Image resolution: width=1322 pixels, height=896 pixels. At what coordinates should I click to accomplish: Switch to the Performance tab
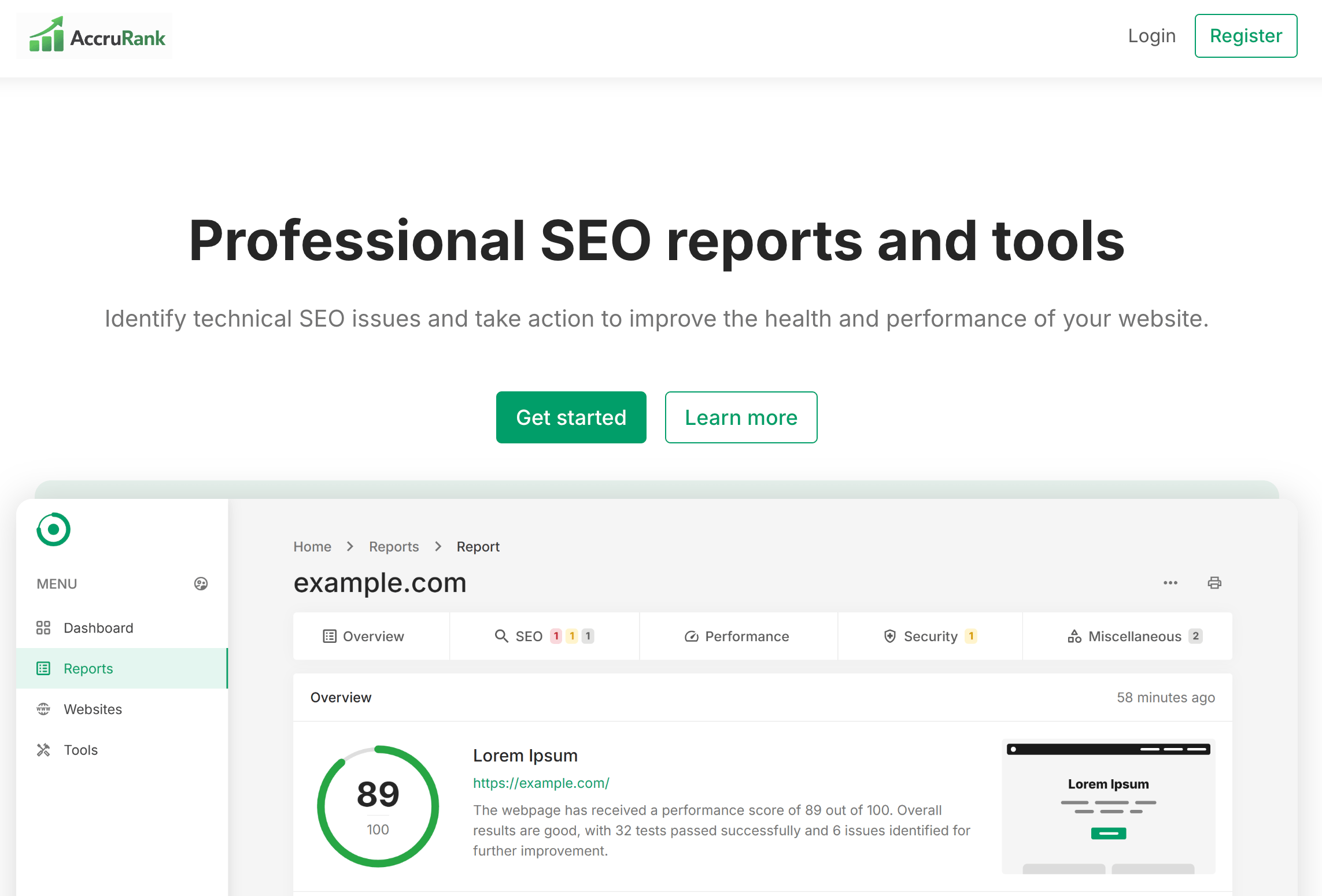[x=737, y=636]
